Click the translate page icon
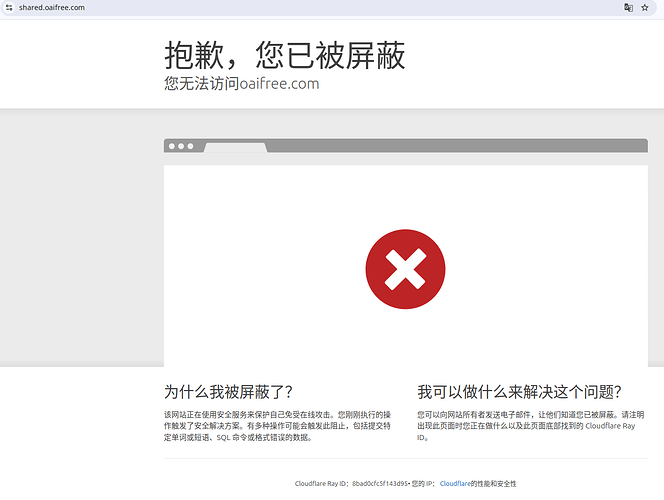This screenshot has height=500, width=664. [x=628, y=8]
